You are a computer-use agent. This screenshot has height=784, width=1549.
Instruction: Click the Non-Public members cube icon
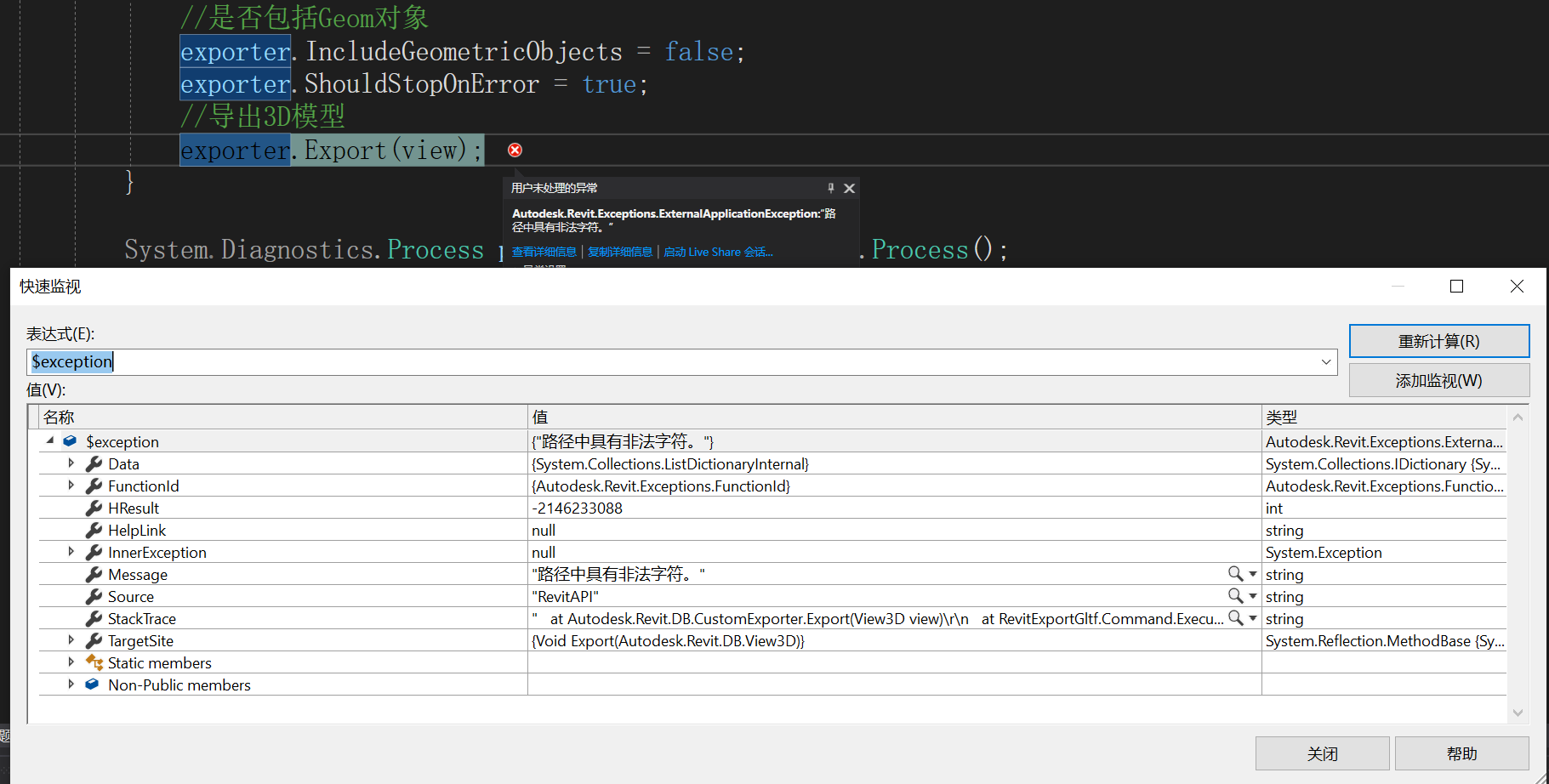93,685
